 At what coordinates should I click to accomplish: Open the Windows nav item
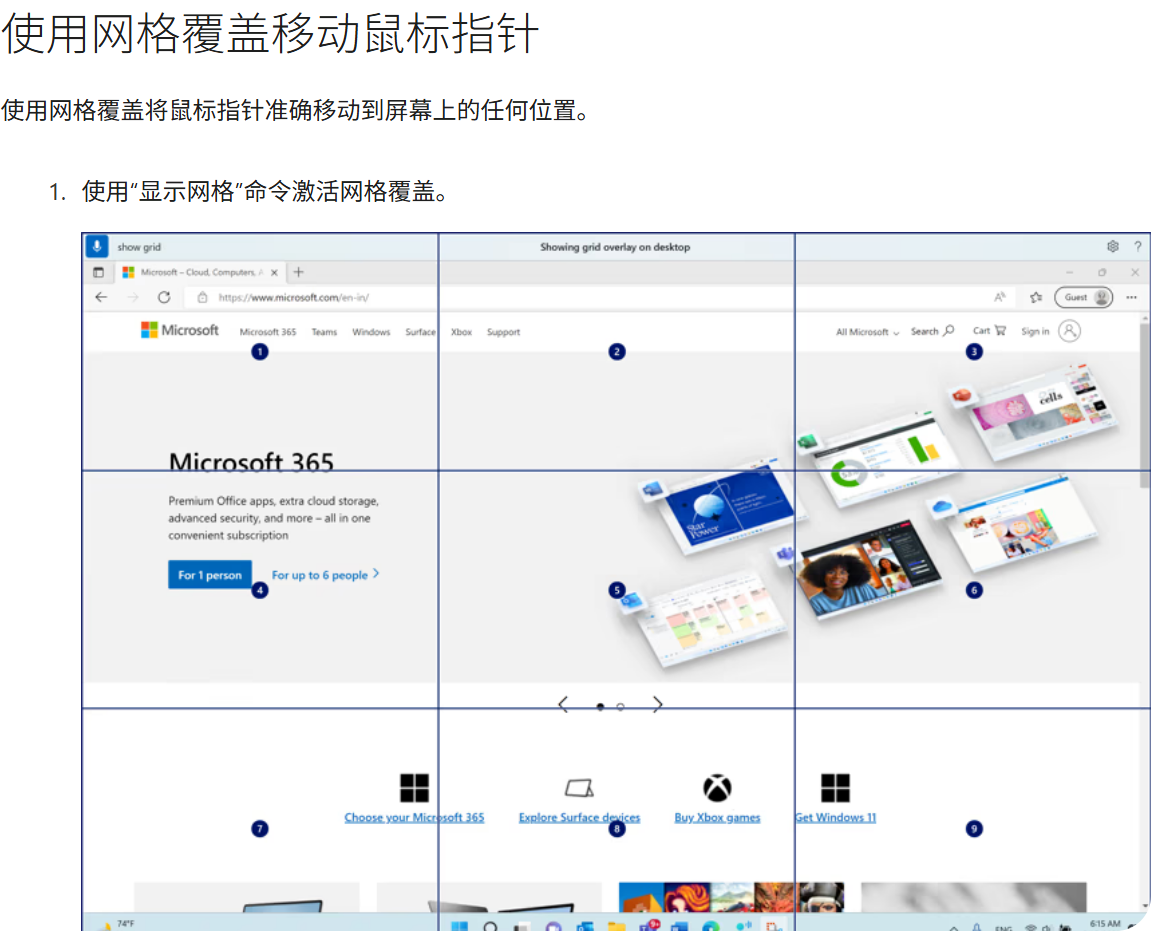click(371, 332)
